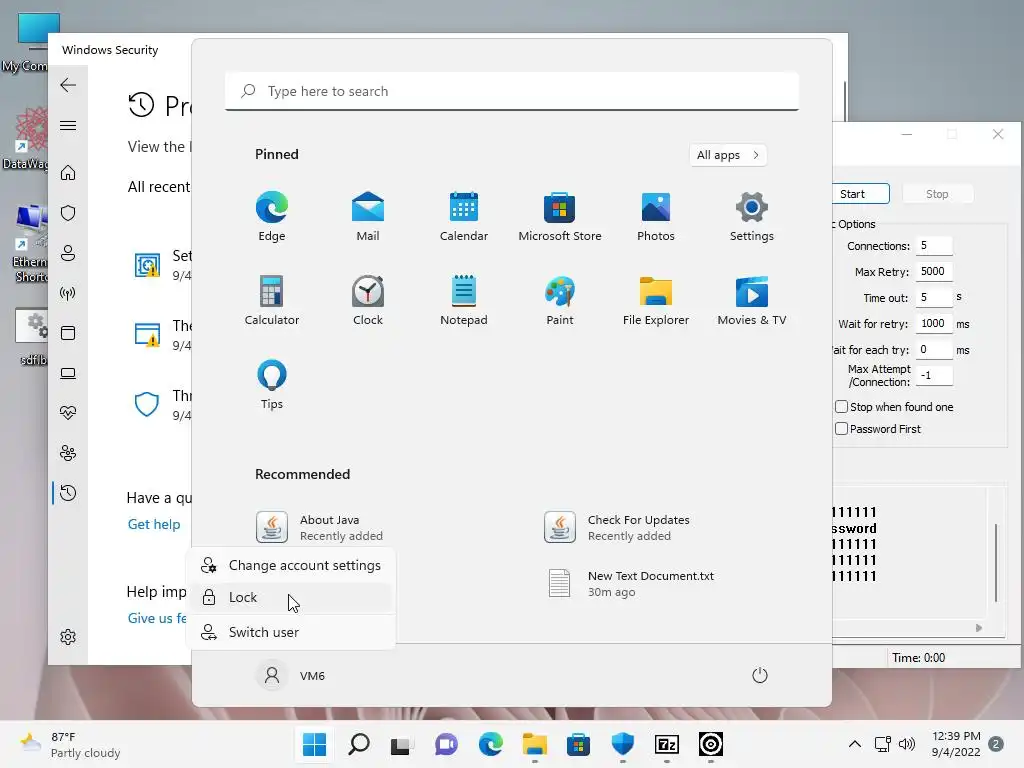Click the Start menu search box
Image resolution: width=1024 pixels, height=768 pixels.
click(512, 91)
